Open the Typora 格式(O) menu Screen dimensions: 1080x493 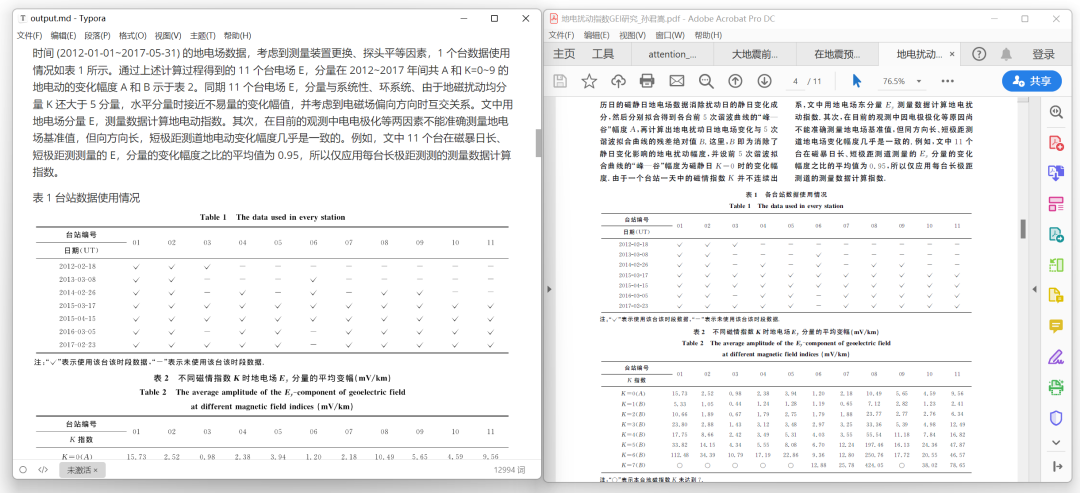pyautogui.click(x=133, y=36)
